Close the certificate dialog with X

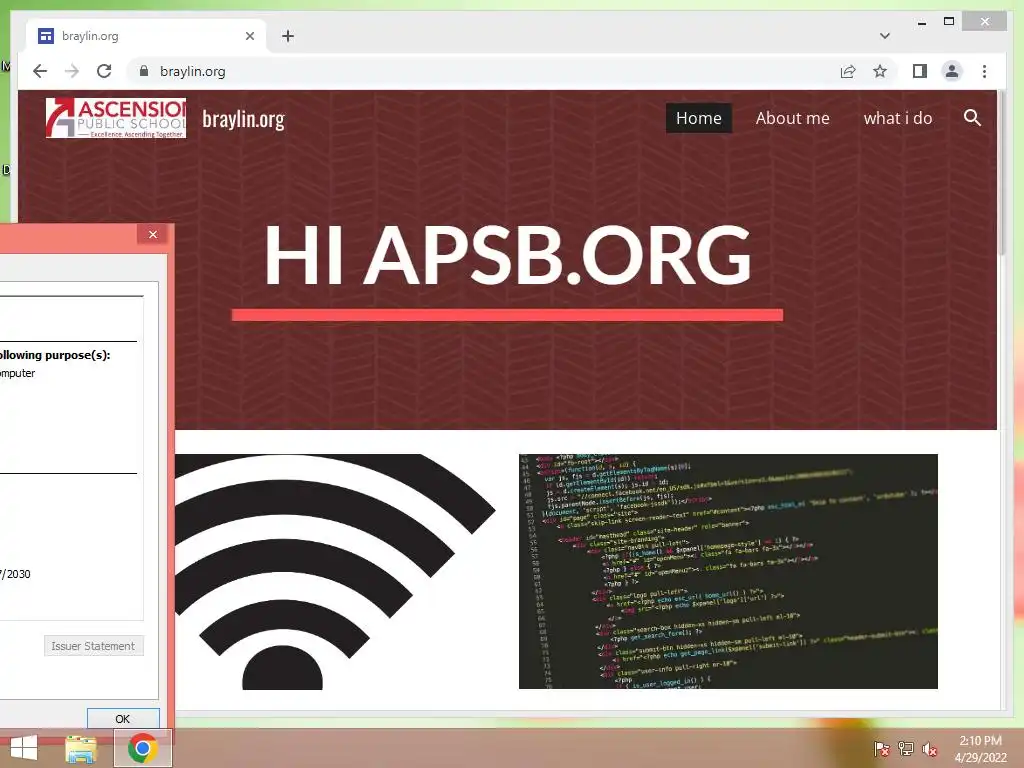153,234
